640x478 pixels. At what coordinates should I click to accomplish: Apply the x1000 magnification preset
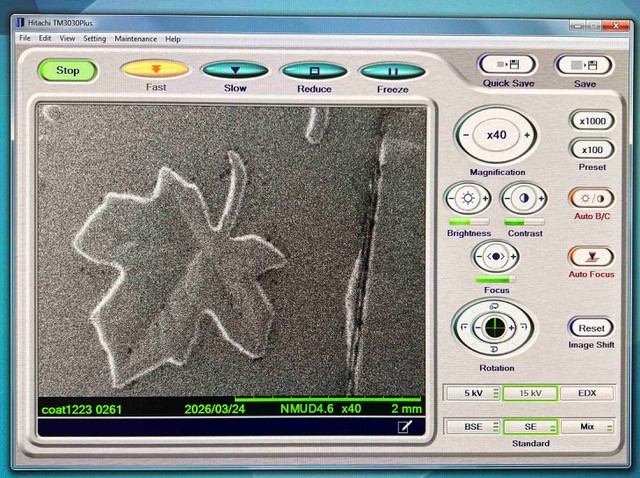pos(590,120)
